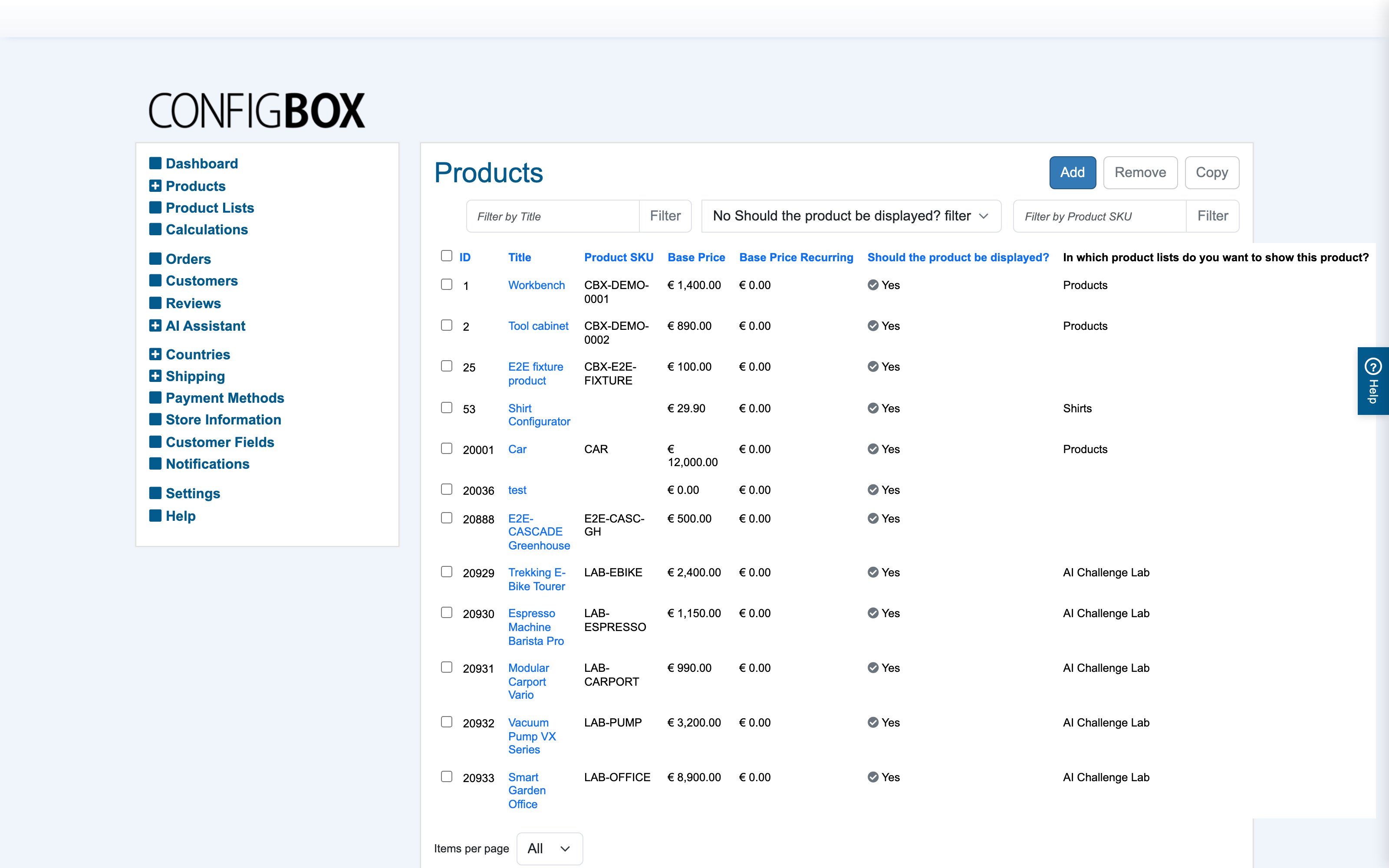Image resolution: width=1389 pixels, height=868 pixels.
Task: Open the Workbench product link
Action: coord(536,285)
